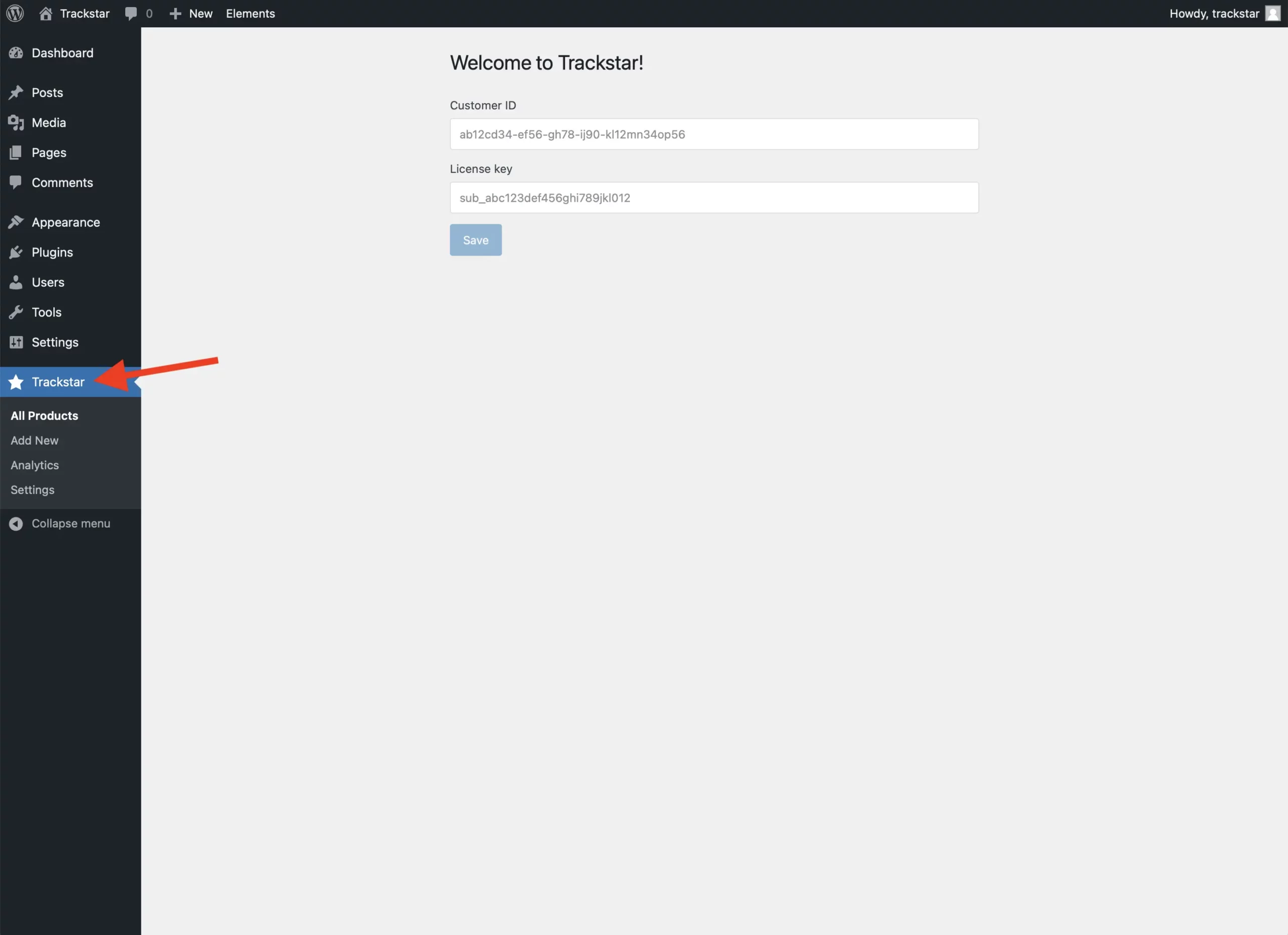Click Add New under Trackstar
1288x935 pixels.
tap(35, 441)
